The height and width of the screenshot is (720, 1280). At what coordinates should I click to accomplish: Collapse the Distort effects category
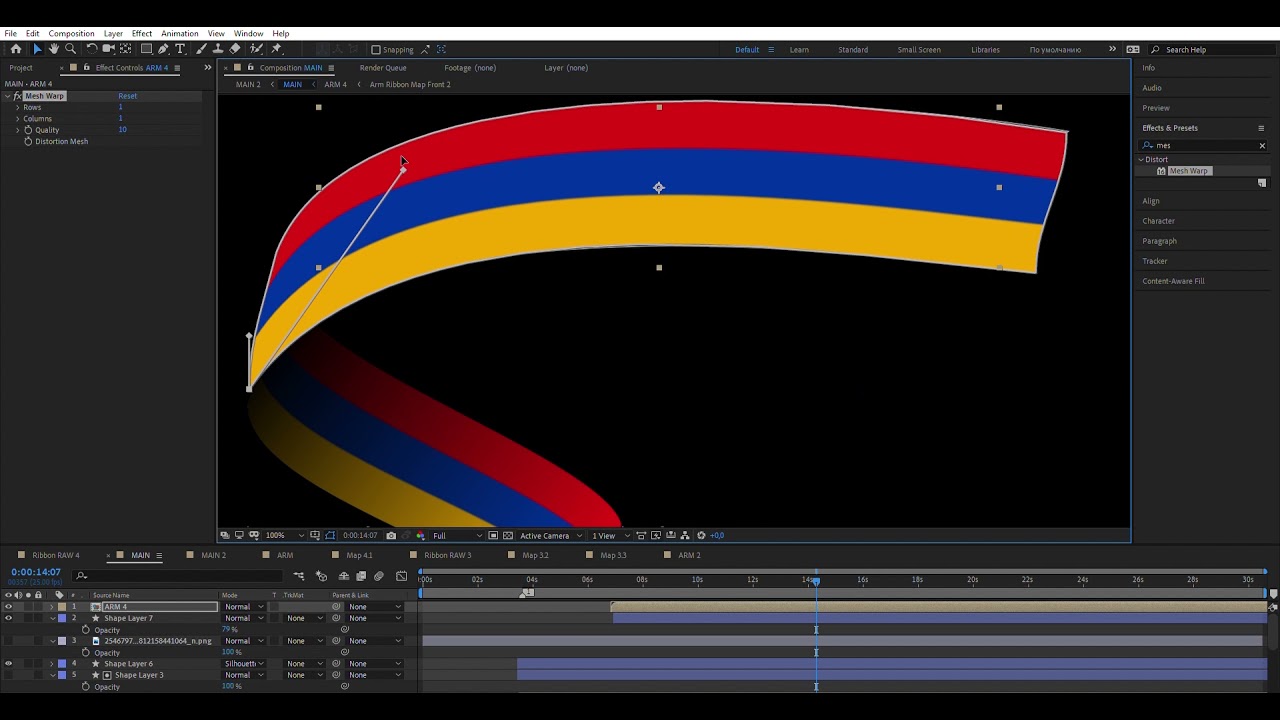[1141, 160]
